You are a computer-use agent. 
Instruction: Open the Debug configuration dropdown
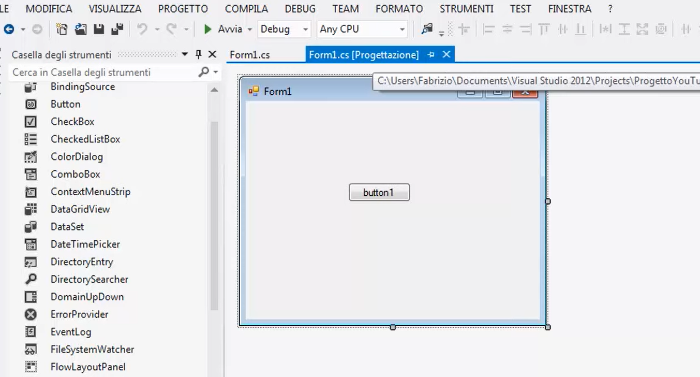pyautogui.click(x=284, y=29)
